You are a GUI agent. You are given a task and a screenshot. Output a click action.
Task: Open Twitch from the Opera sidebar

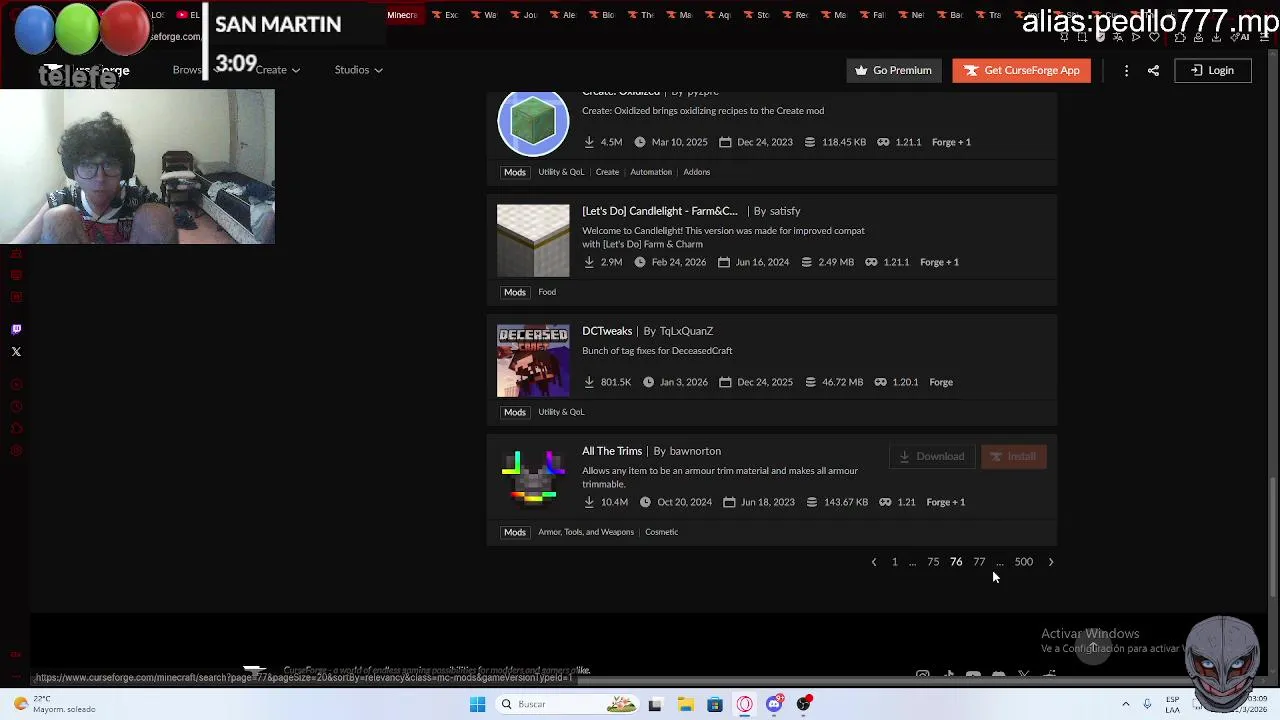click(x=16, y=329)
